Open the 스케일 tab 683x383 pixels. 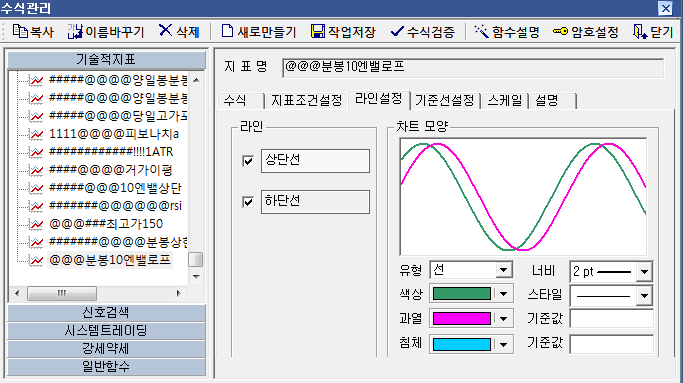tap(505, 101)
